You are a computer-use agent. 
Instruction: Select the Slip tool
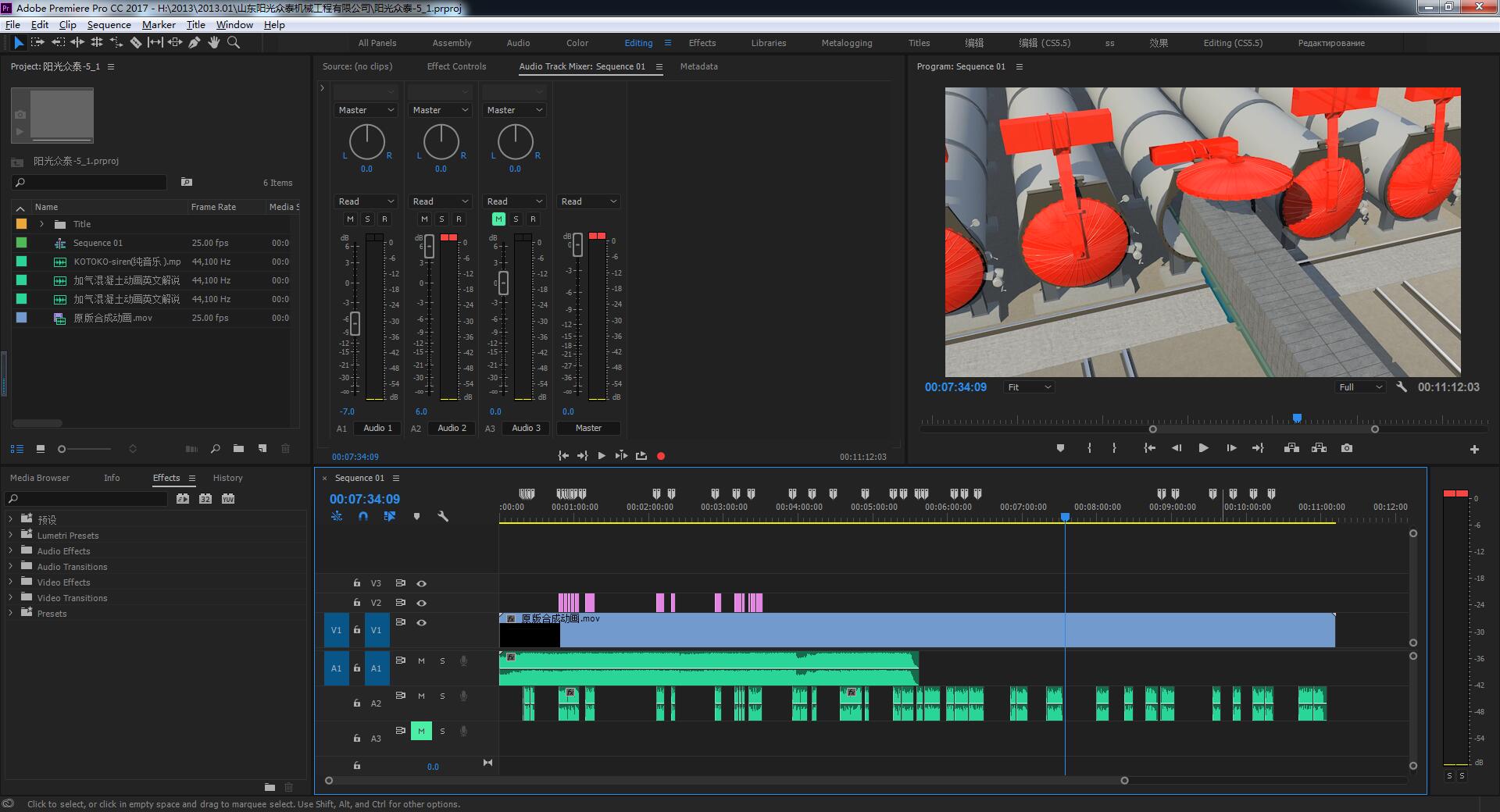coord(155,43)
